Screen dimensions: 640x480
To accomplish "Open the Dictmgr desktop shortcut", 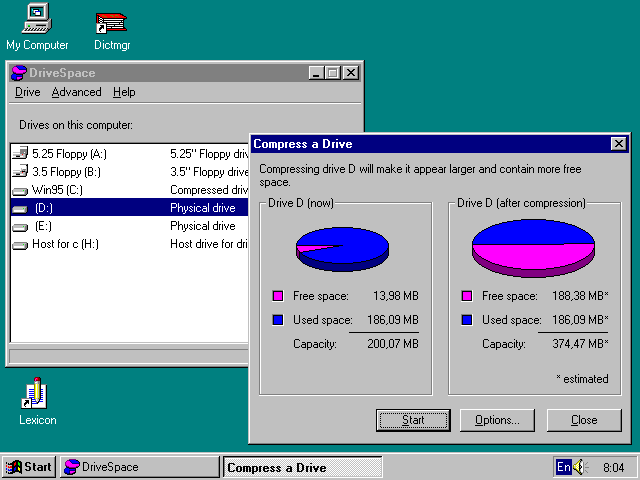I will pos(111,22).
